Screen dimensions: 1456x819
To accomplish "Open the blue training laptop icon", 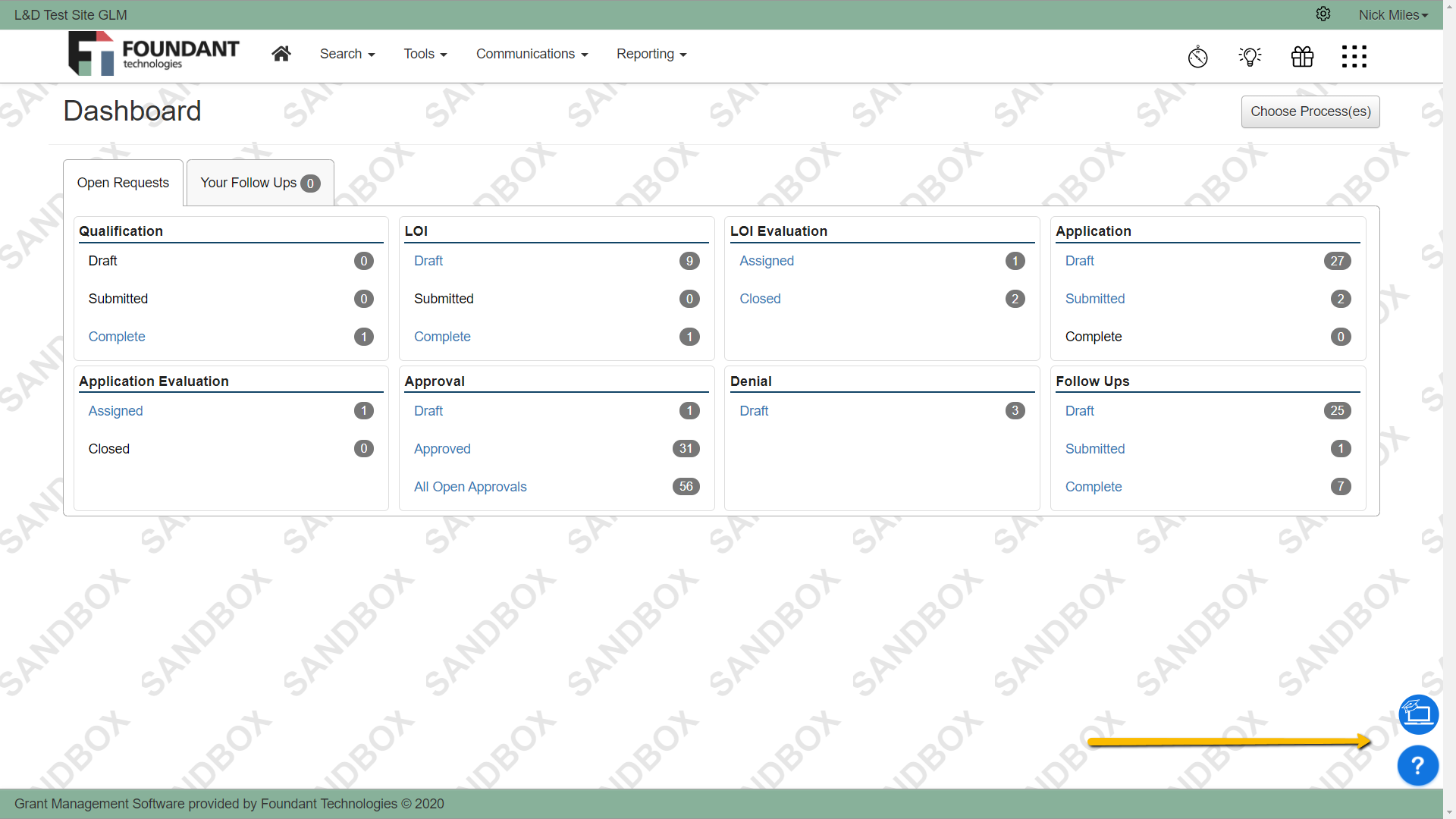I will (x=1418, y=714).
